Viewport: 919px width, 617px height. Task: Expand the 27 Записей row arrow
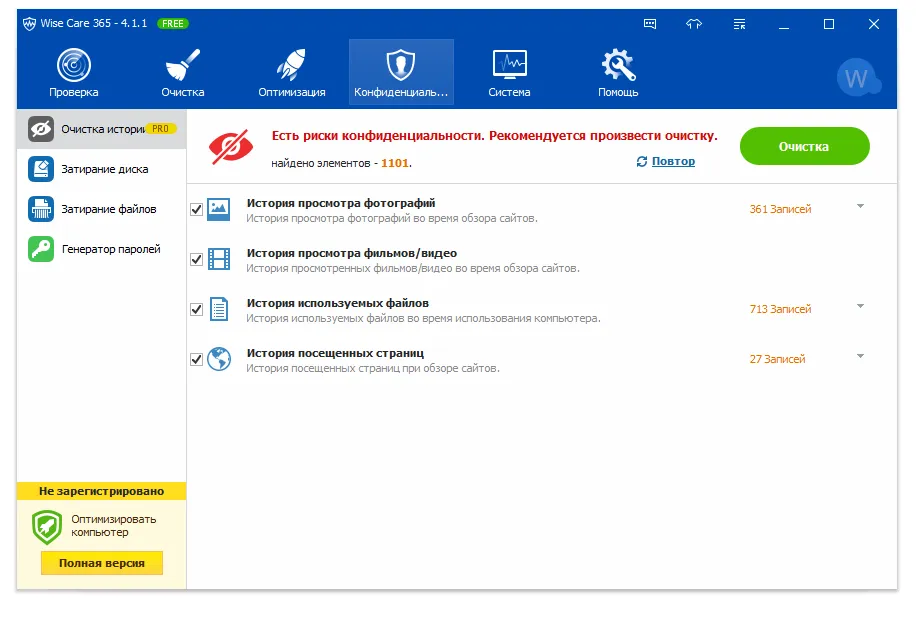tap(860, 356)
